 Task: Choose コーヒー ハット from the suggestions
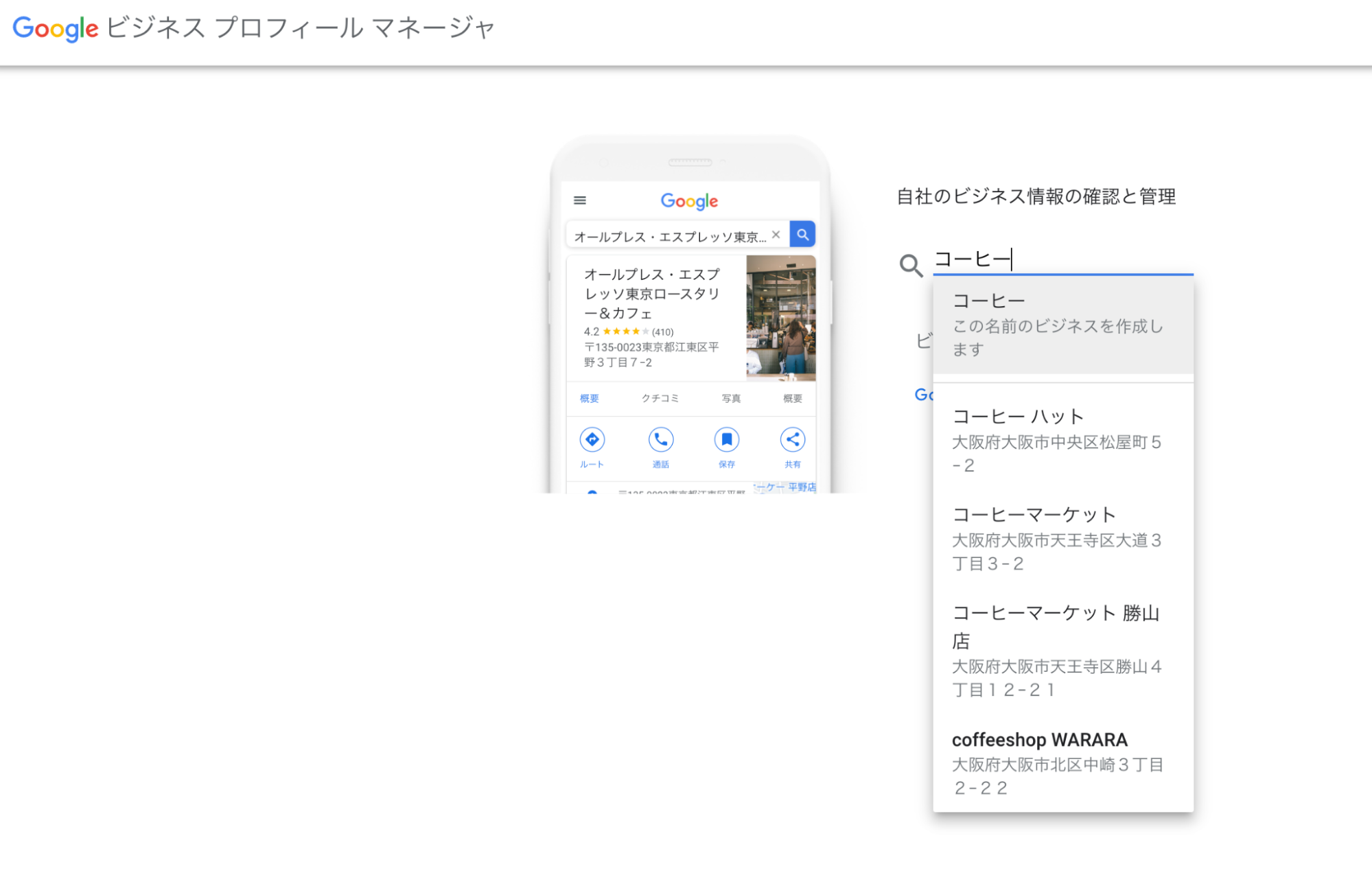[1063, 440]
